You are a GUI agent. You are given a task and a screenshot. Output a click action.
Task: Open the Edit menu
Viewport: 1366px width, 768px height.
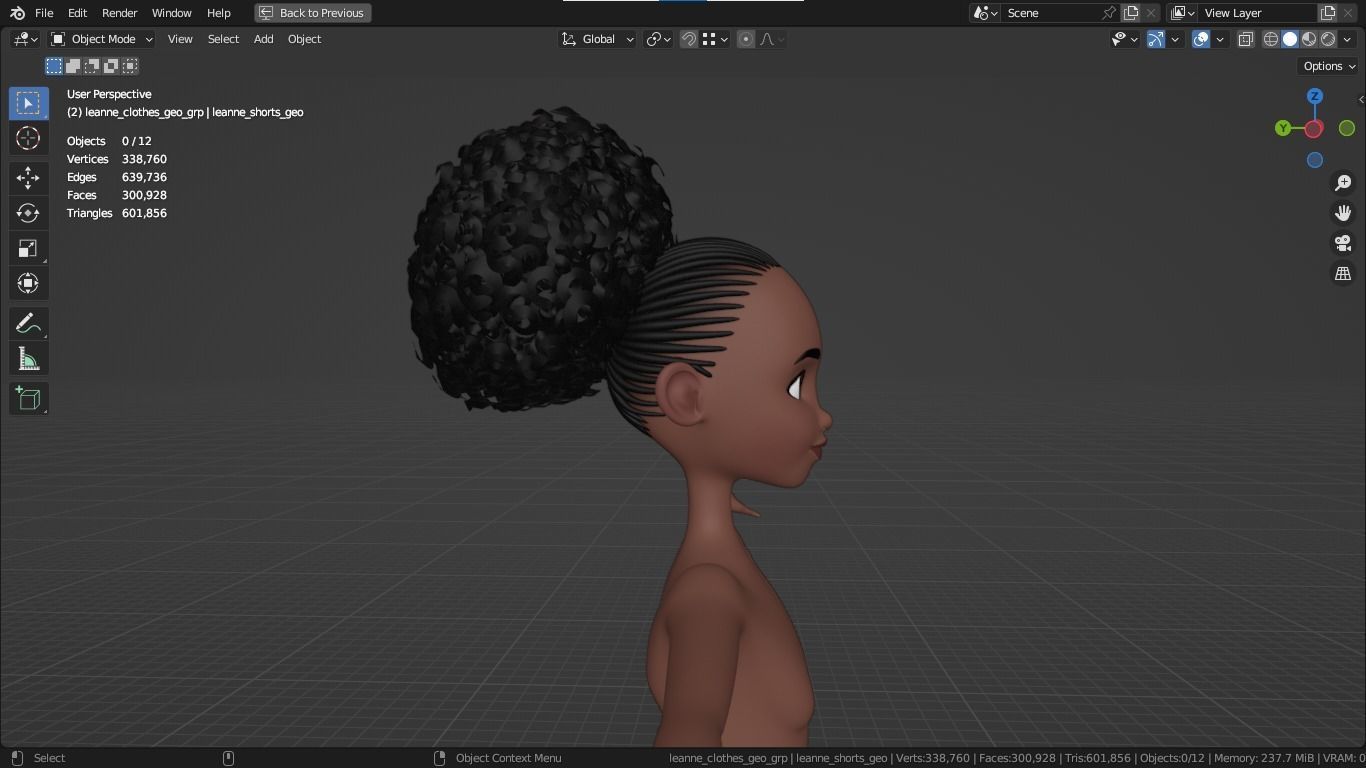click(77, 13)
